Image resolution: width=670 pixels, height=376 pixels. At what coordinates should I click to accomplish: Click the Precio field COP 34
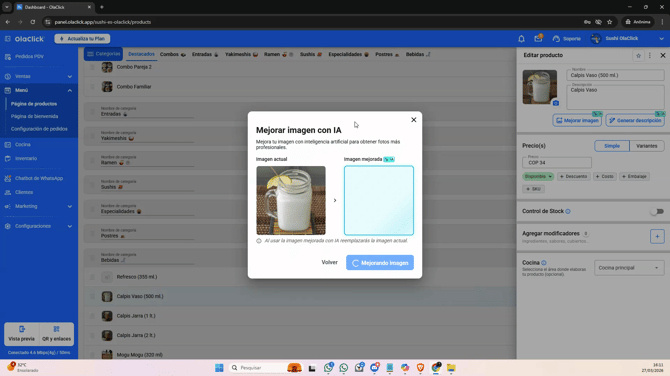pos(557,162)
